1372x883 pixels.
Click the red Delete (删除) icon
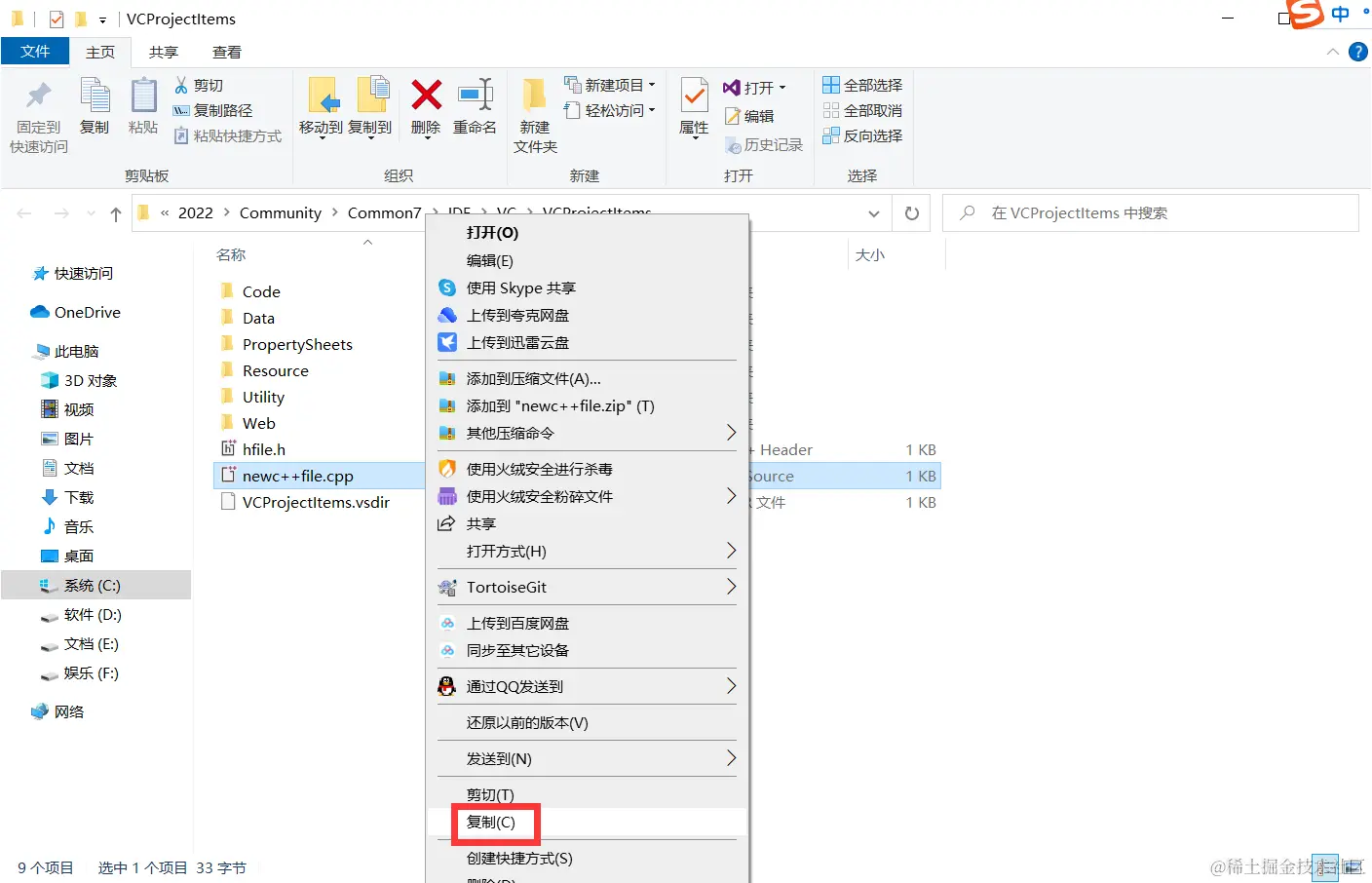point(426,96)
